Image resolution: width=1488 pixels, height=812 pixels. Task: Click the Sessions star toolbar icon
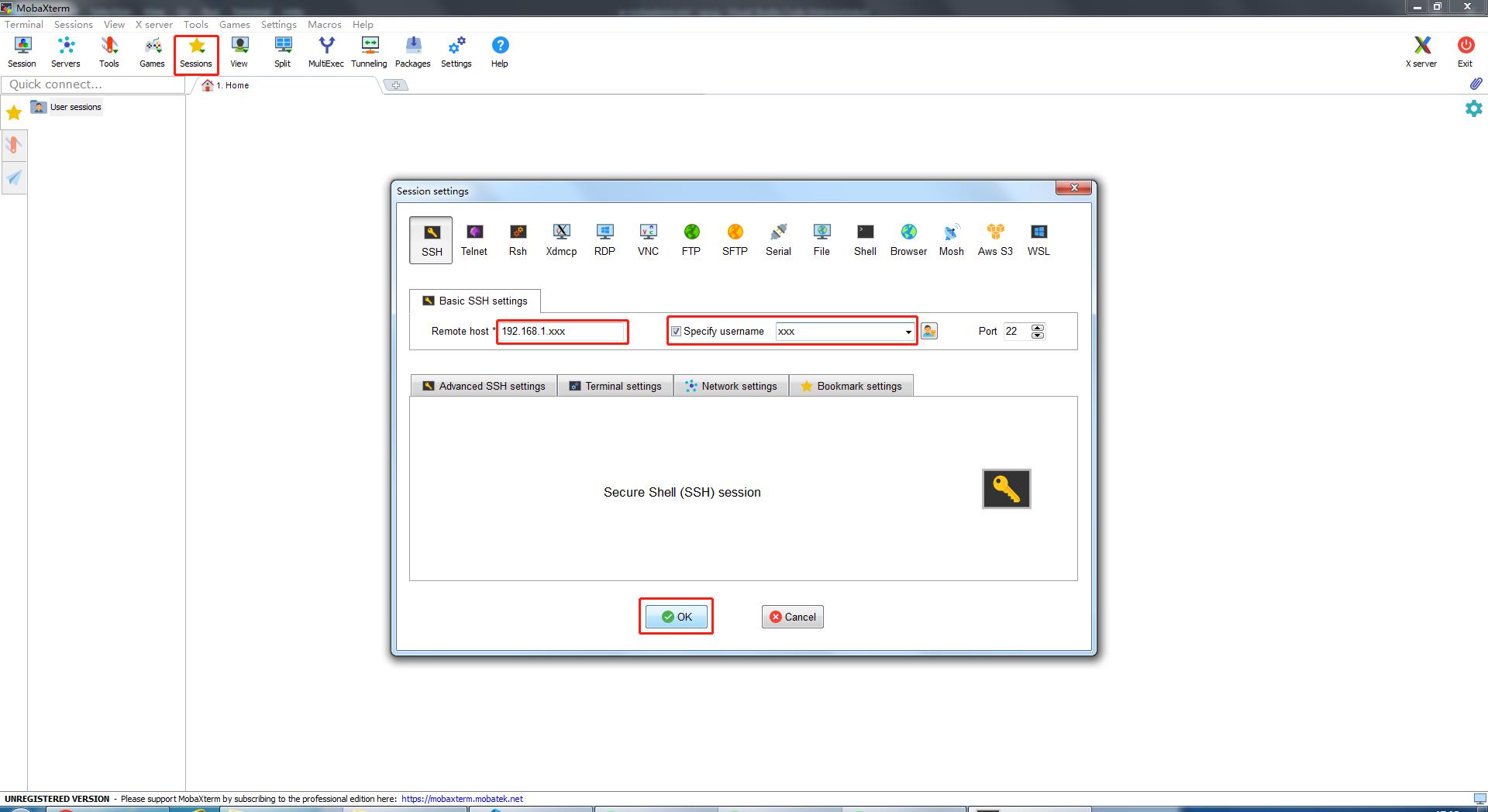pyautogui.click(x=196, y=53)
